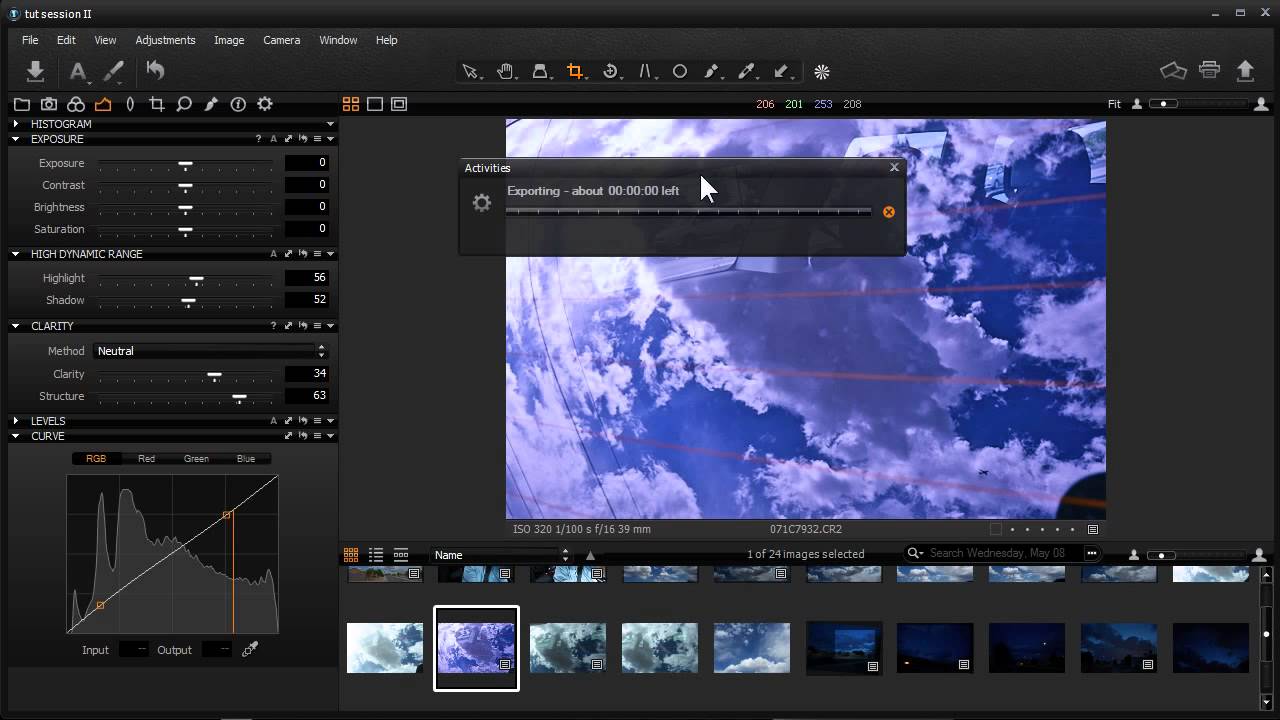Screen dimensions: 1280x720
Task: Cancel the export with orange X
Action: [888, 212]
